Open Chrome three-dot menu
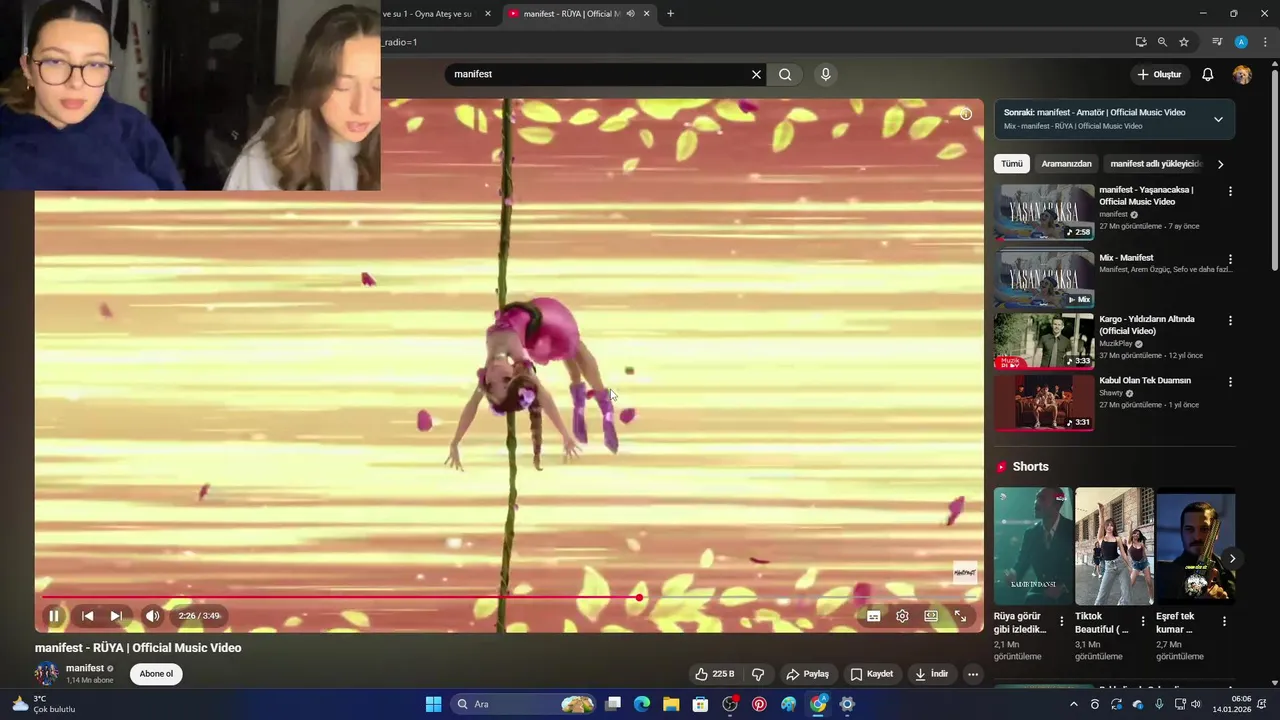Viewport: 1280px width, 720px height. pyautogui.click(x=1264, y=42)
